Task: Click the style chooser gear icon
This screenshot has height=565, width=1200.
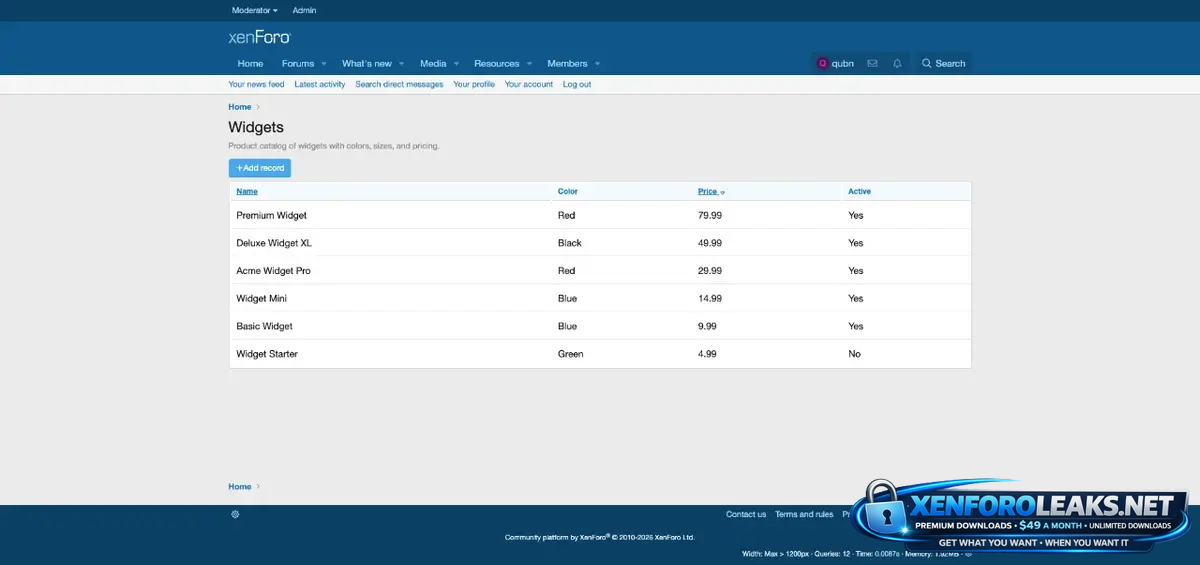Action: 235,514
